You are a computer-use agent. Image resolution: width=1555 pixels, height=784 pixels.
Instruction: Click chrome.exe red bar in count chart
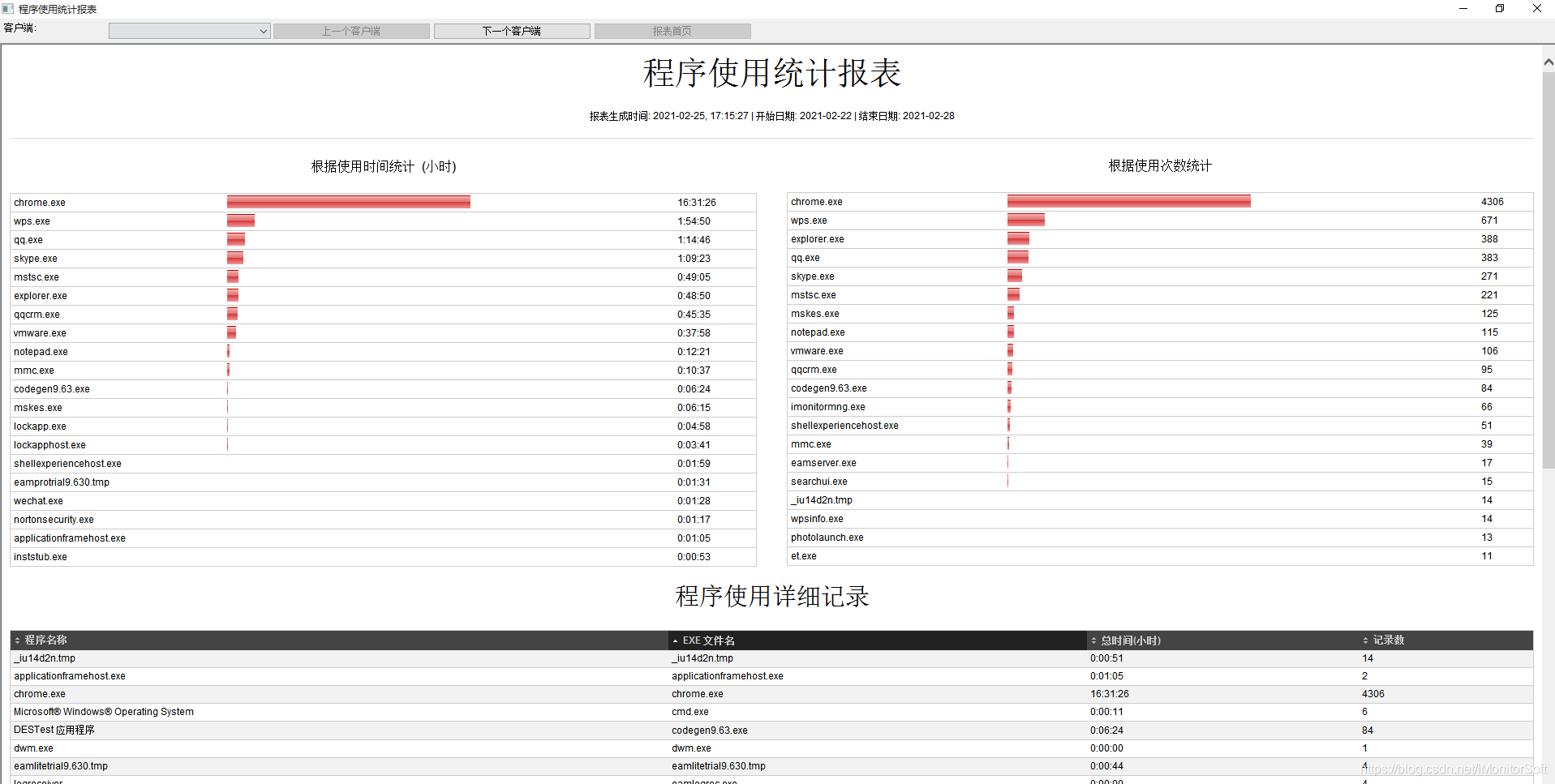[1129, 201]
